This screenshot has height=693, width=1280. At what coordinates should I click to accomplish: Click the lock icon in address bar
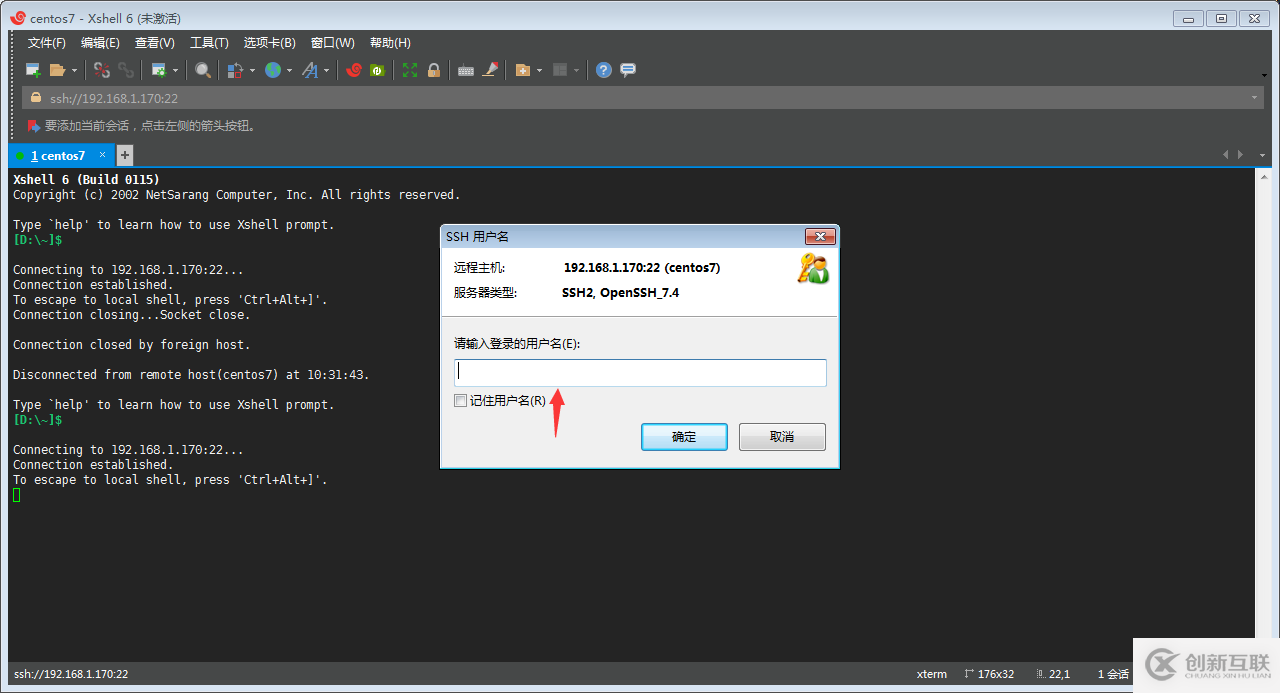[x=36, y=98]
